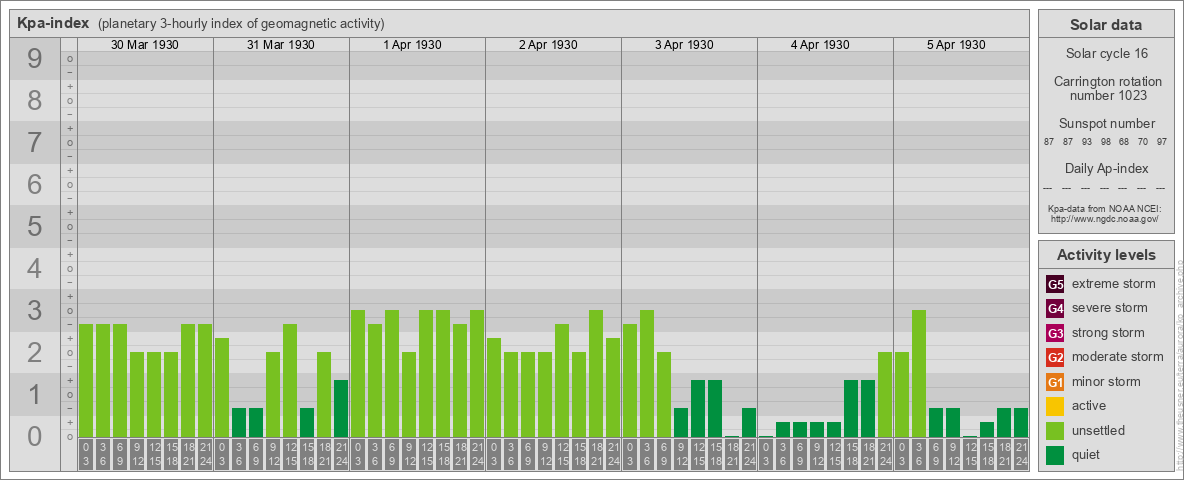Select the 31 Mar 1930 date header
Screen dimensions: 1184x480
point(281,45)
